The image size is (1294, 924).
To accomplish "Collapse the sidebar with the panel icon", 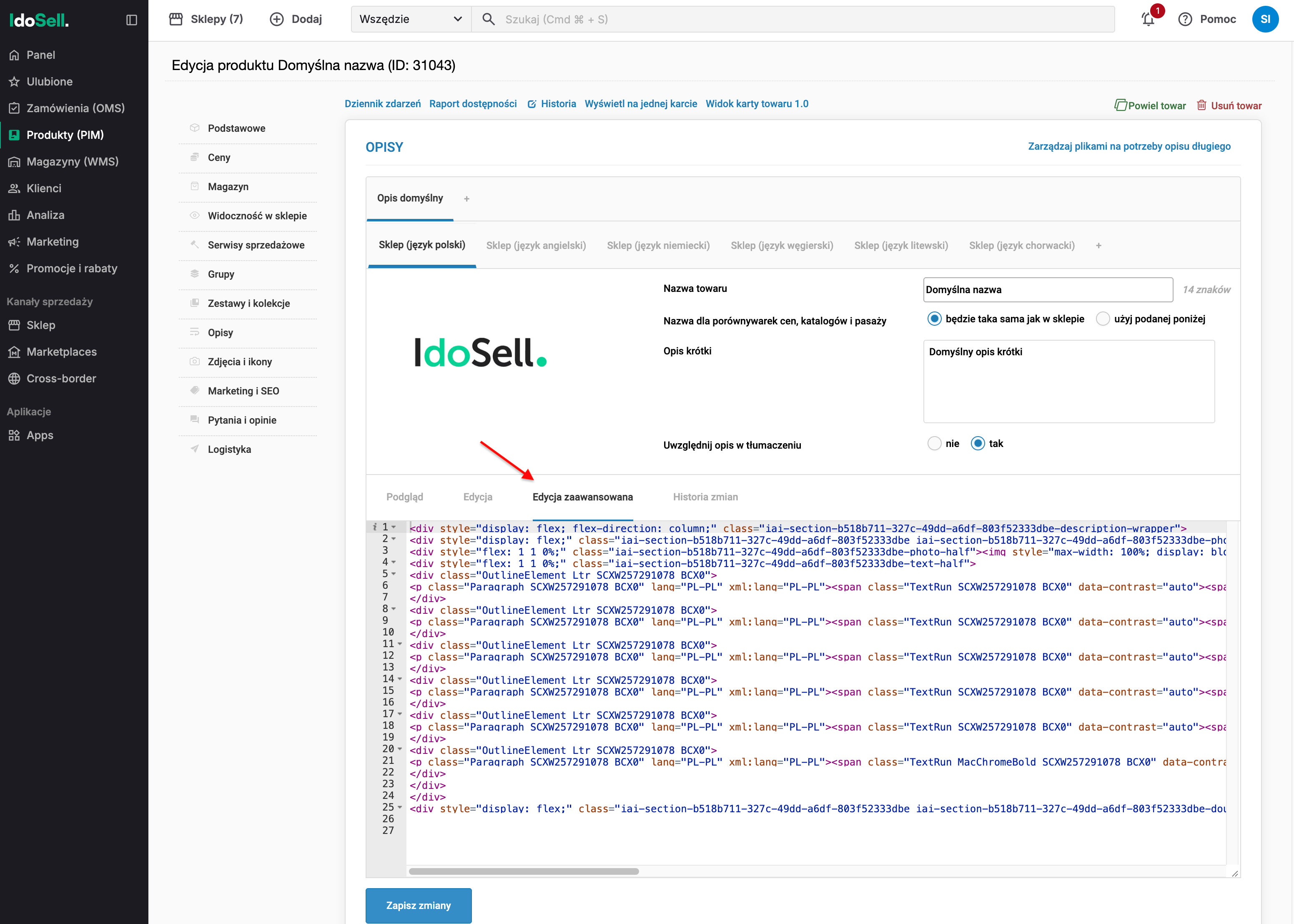I will click(x=131, y=20).
